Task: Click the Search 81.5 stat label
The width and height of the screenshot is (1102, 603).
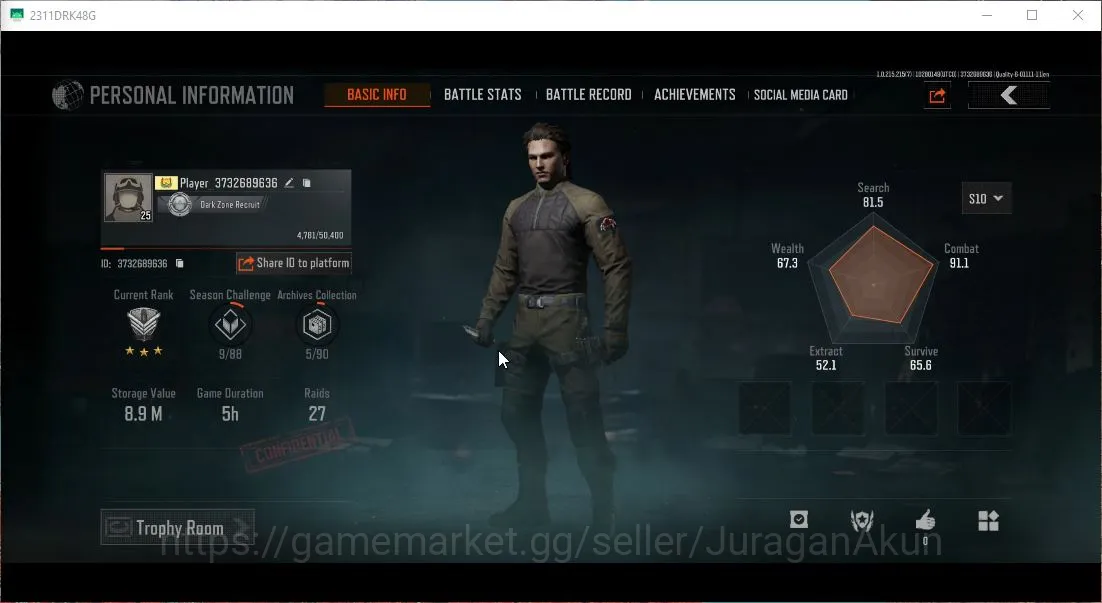Action: tap(873, 195)
